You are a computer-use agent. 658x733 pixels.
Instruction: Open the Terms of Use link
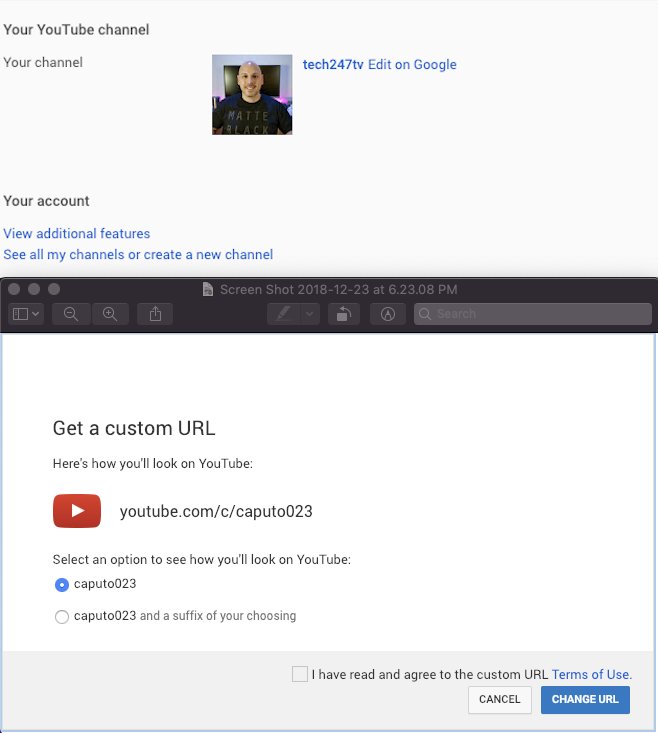click(592, 675)
